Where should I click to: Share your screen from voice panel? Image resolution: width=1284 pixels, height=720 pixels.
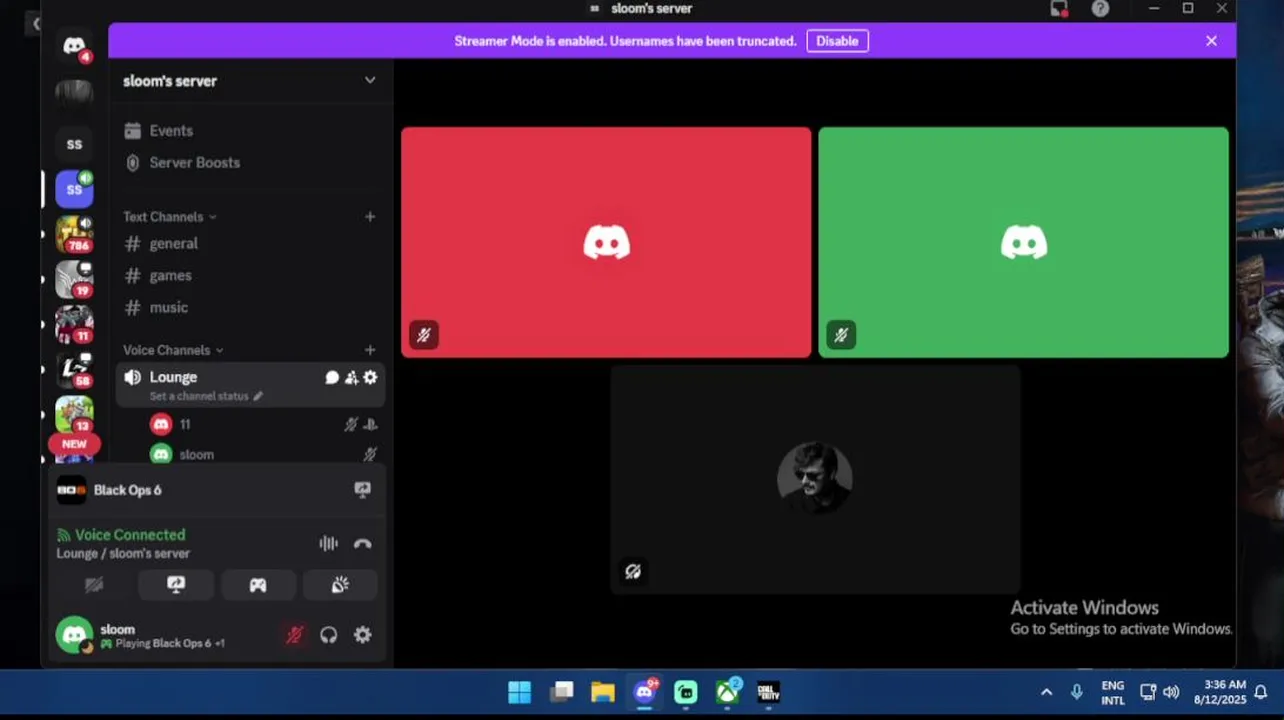[176, 585]
